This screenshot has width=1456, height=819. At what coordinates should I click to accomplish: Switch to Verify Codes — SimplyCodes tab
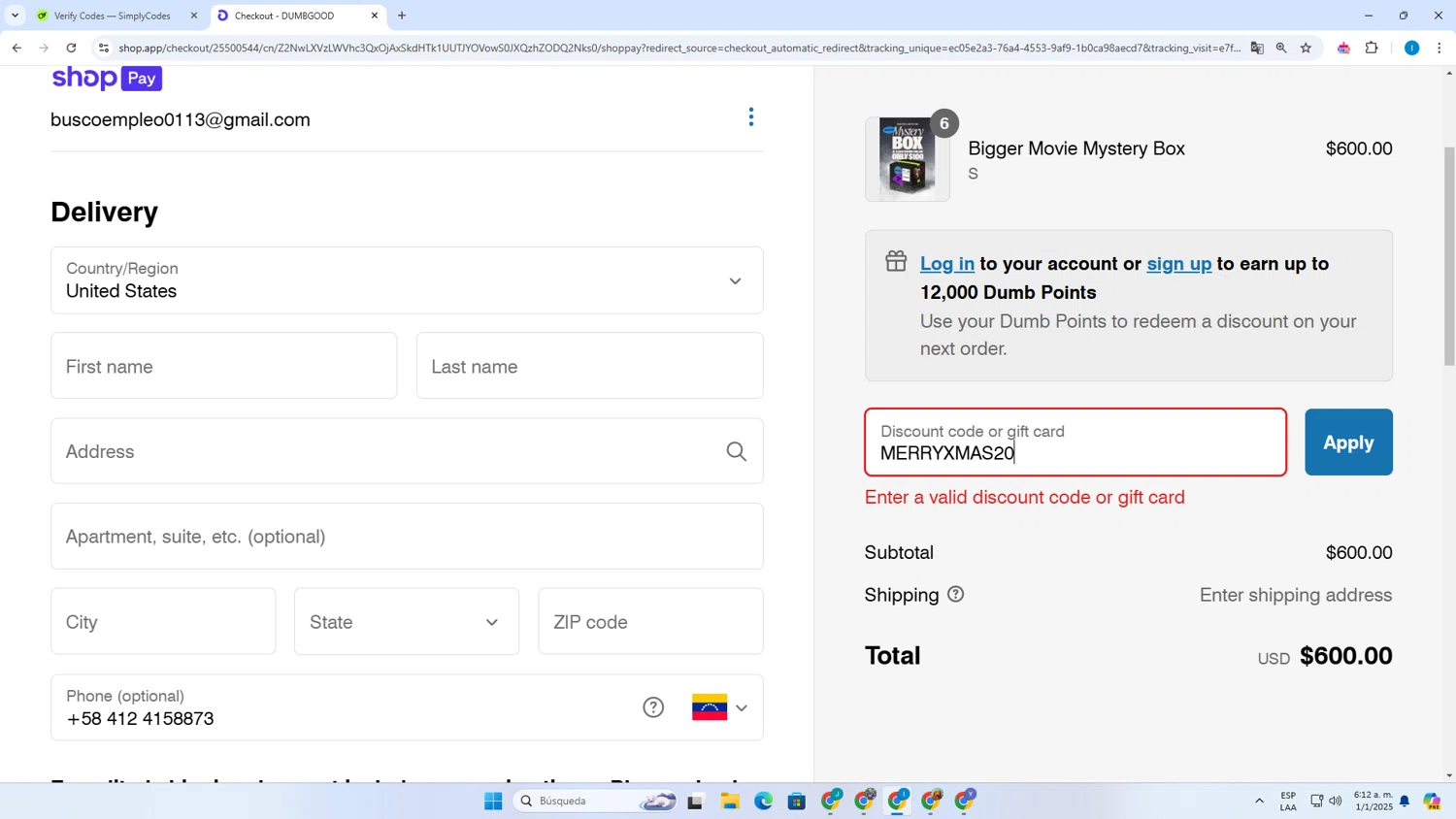(112, 16)
